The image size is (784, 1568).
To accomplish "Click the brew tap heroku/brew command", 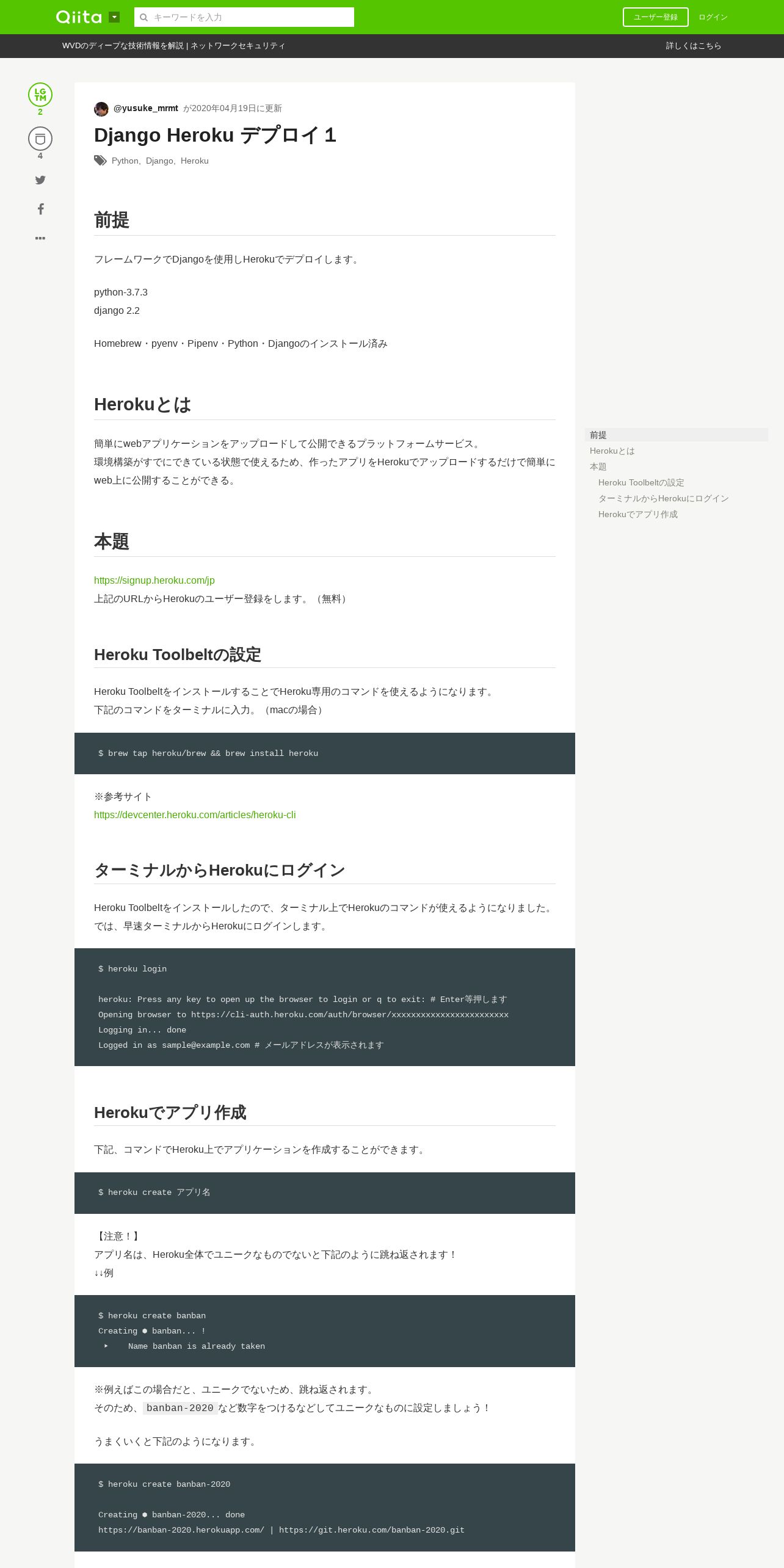I will pyautogui.click(x=208, y=753).
